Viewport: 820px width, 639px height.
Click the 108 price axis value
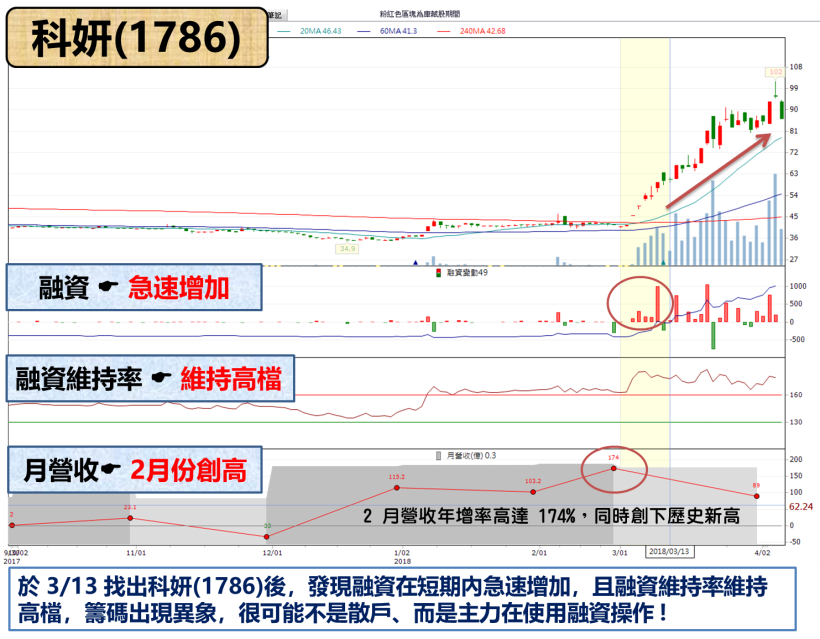click(795, 66)
